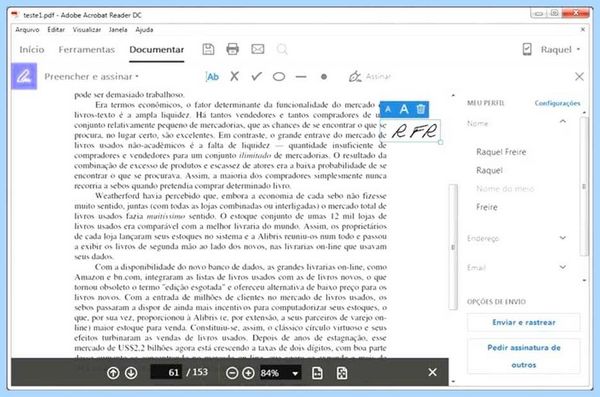Close the Fill and Sign toolbar
Screen dimensions: 600x397
click(x=579, y=77)
